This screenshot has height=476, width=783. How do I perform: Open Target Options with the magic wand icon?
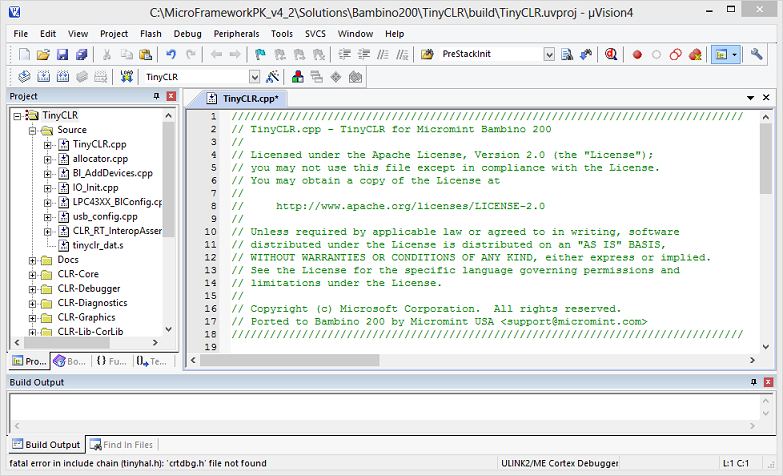coord(273,76)
